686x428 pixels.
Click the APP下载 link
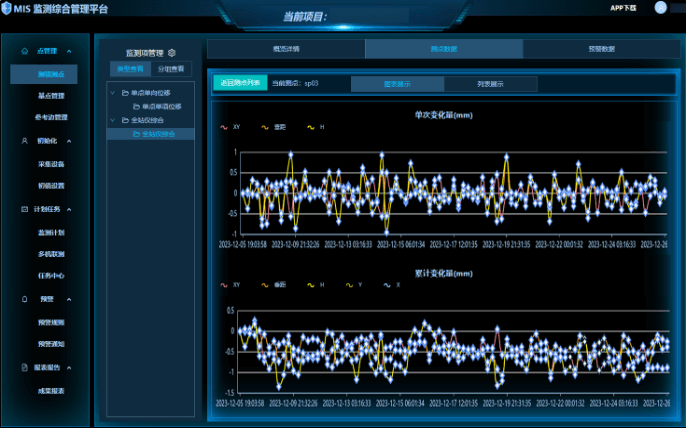(x=623, y=8)
